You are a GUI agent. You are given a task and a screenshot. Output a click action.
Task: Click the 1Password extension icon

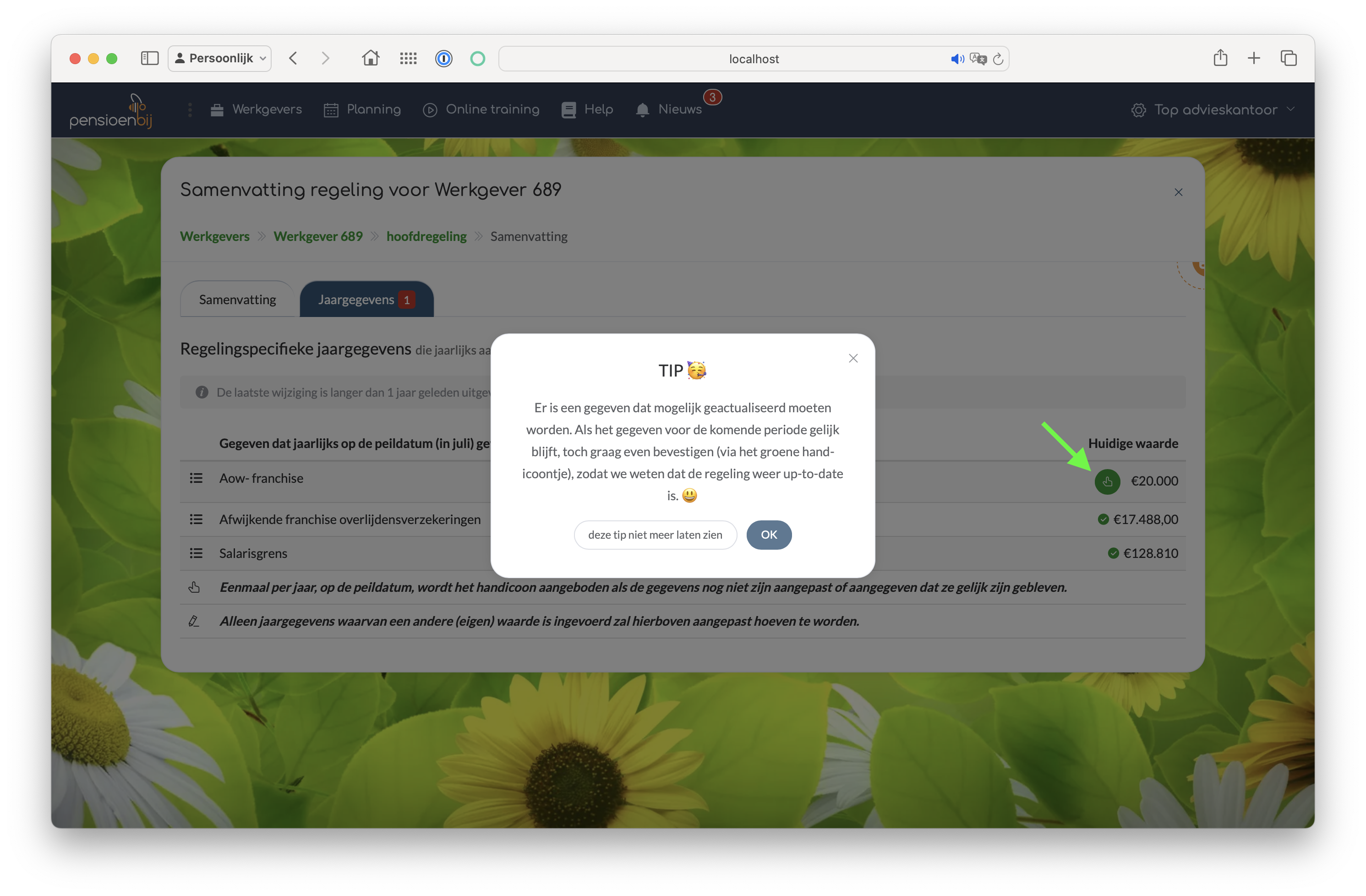pyautogui.click(x=443, y=59)
